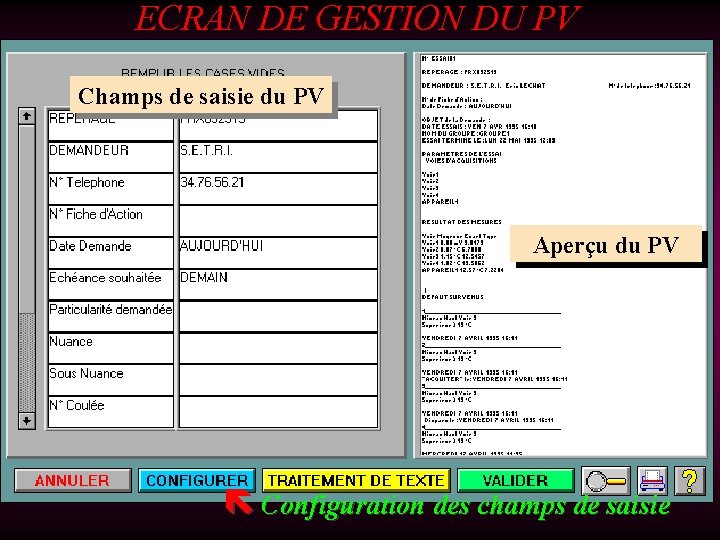Screen dimensions: 720x540
Task: Click RESULTAT DES MESURES heading in preview
Action: [x=461, y=222]
